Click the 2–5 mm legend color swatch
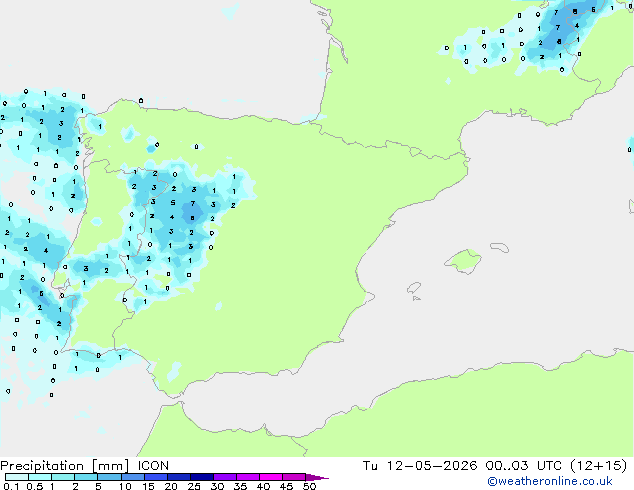Screen dimensions: 634x490 [x=86, y=477]
